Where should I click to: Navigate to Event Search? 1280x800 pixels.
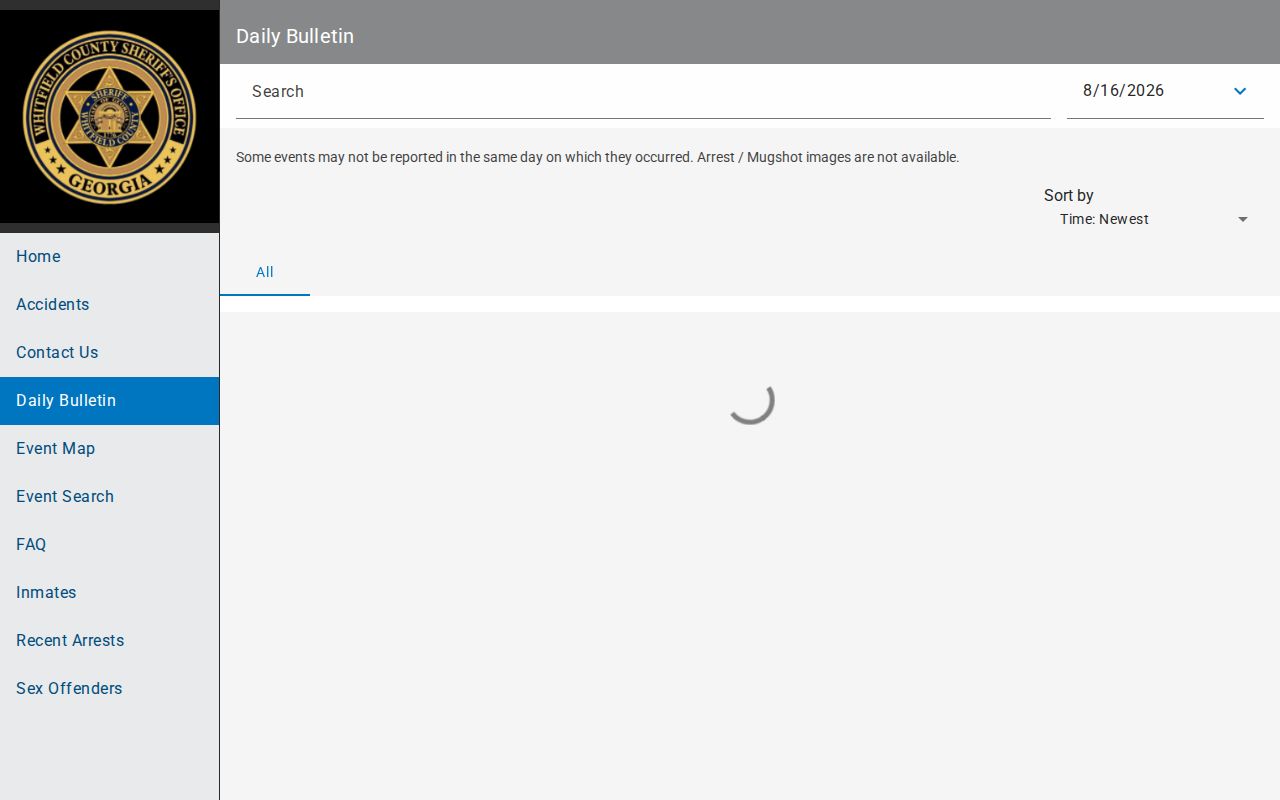tap(109, 497)
